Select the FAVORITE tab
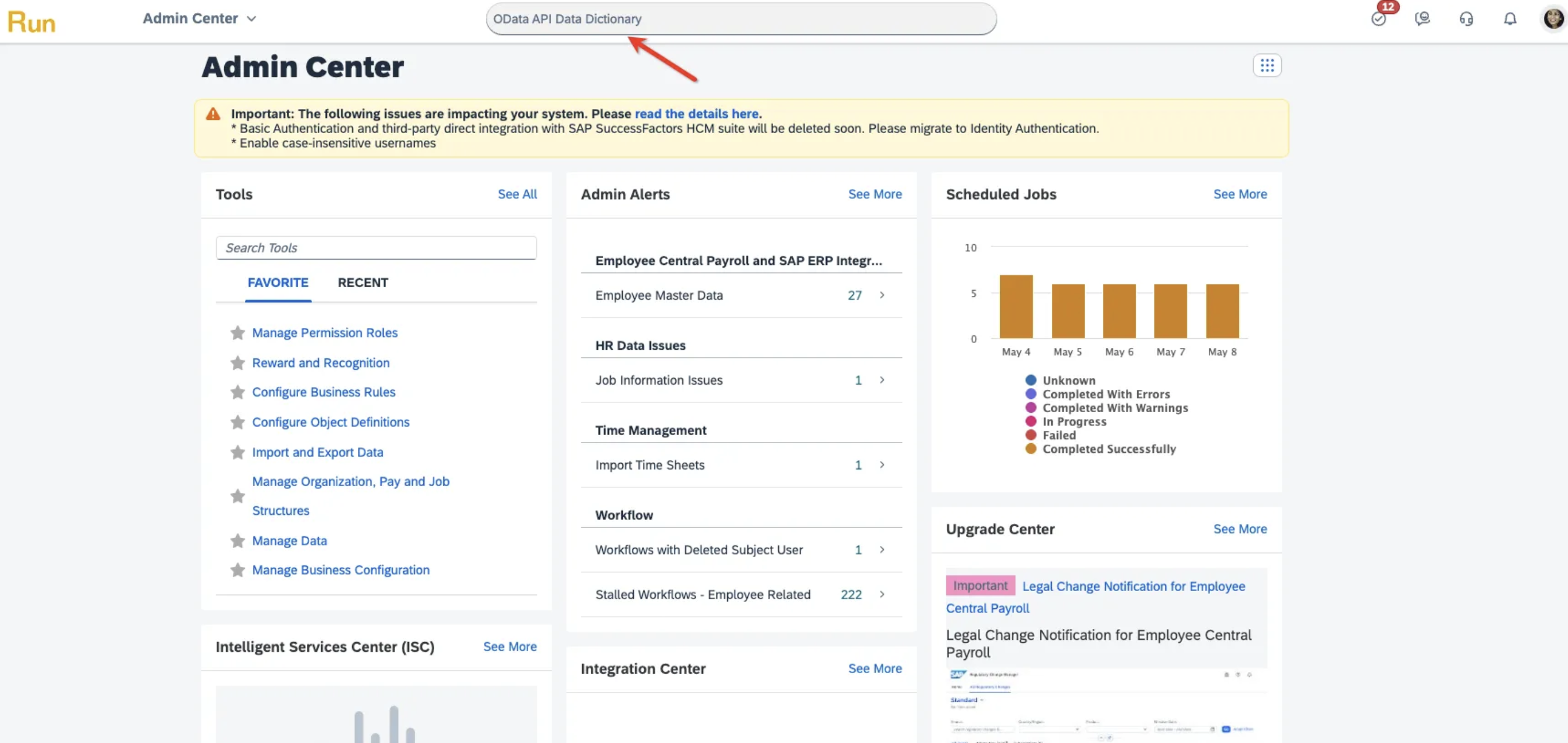1568x743 pixels. pos(278,283)
